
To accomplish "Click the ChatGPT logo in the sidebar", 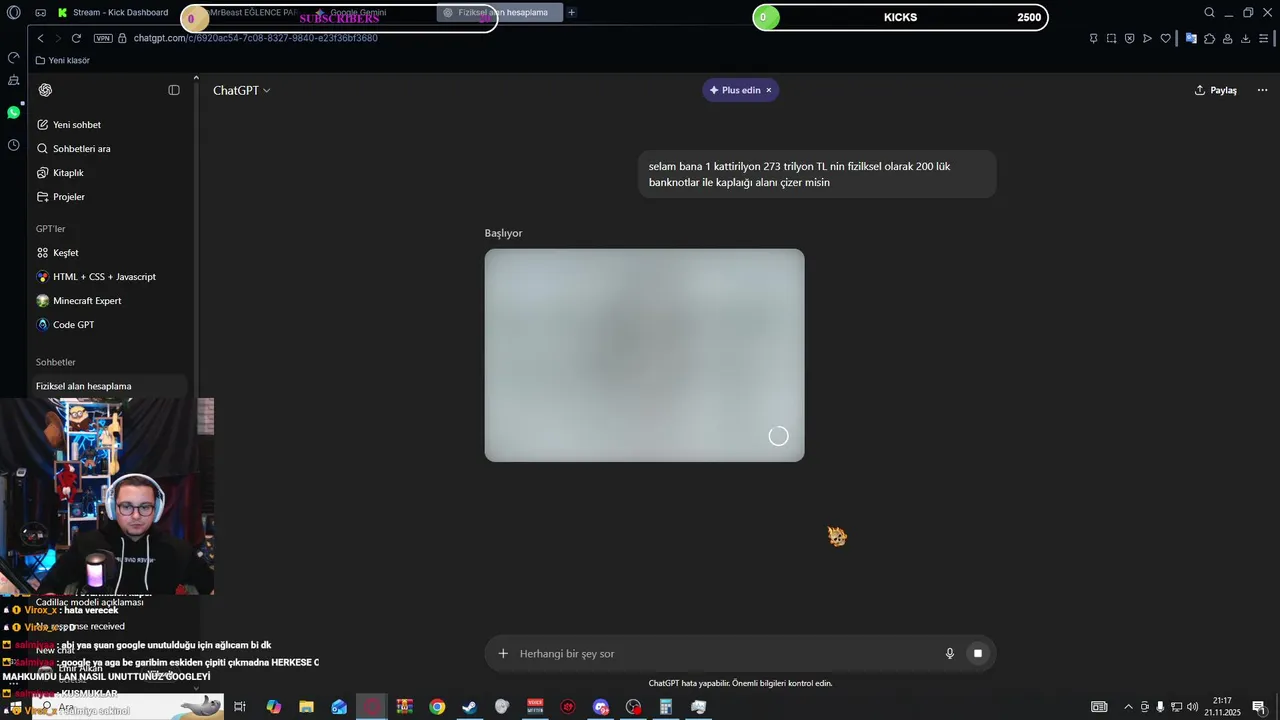I will coord(45,90).
